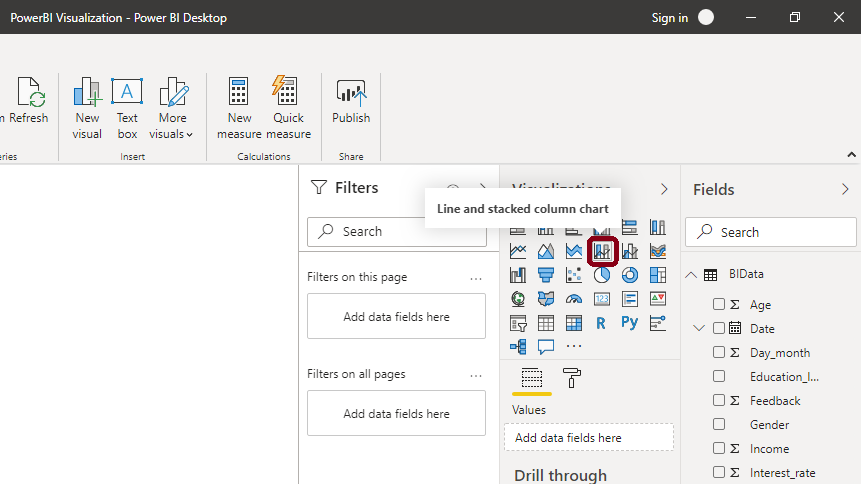The width and height of the screenshot is (861, 484).
Task: Enable the Feedback field checkbox
Action: 719,400
